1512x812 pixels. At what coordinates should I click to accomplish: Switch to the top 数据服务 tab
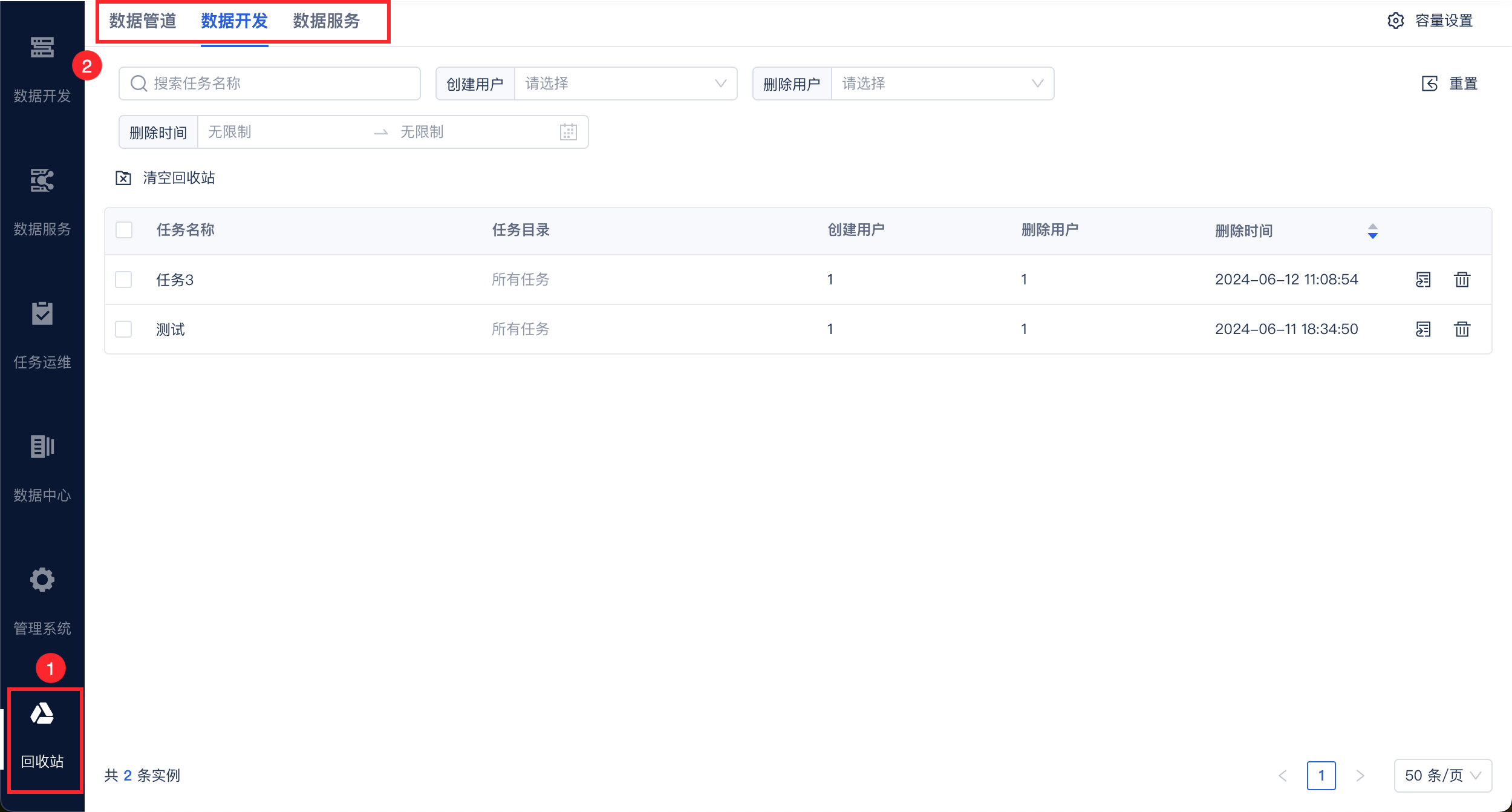coord(327,21)
